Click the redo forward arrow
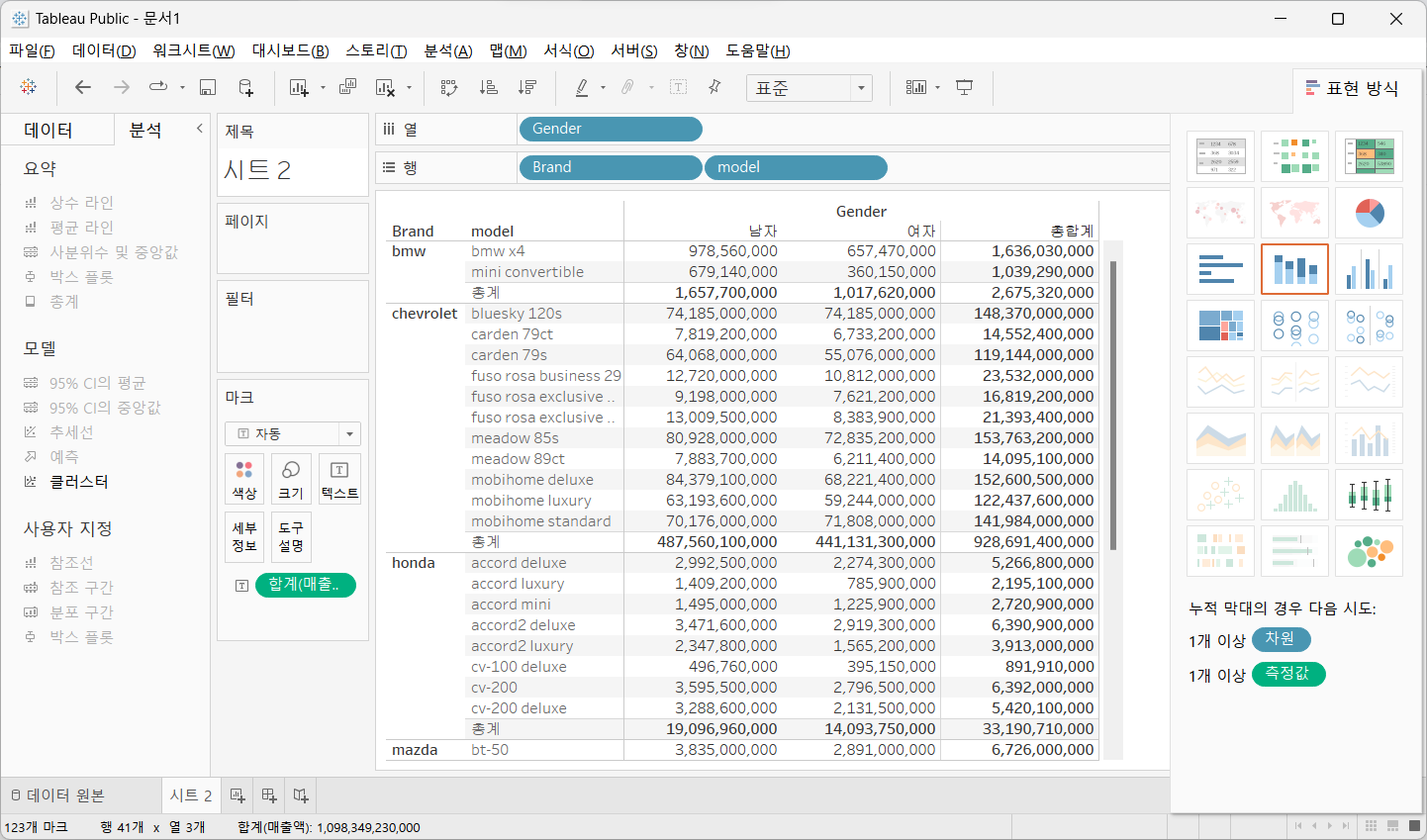This screenshot has width=1427, height=840. pos(122,87)
